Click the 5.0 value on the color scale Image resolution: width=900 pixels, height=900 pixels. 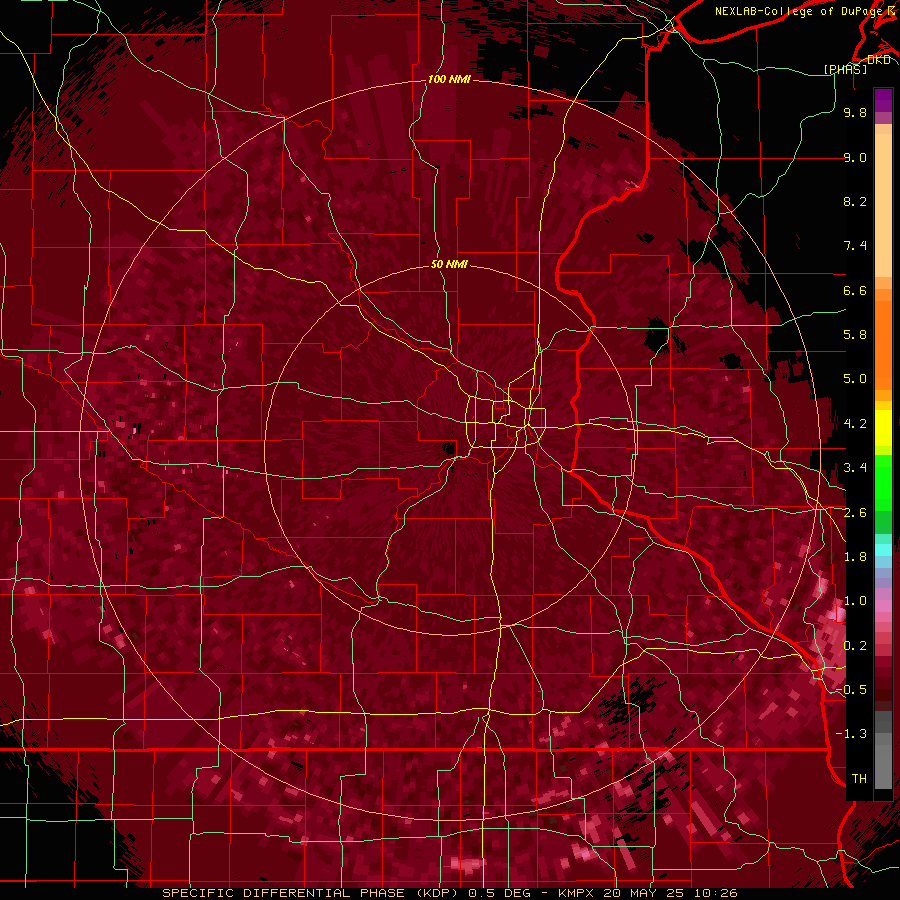click(x=855, y=379)
